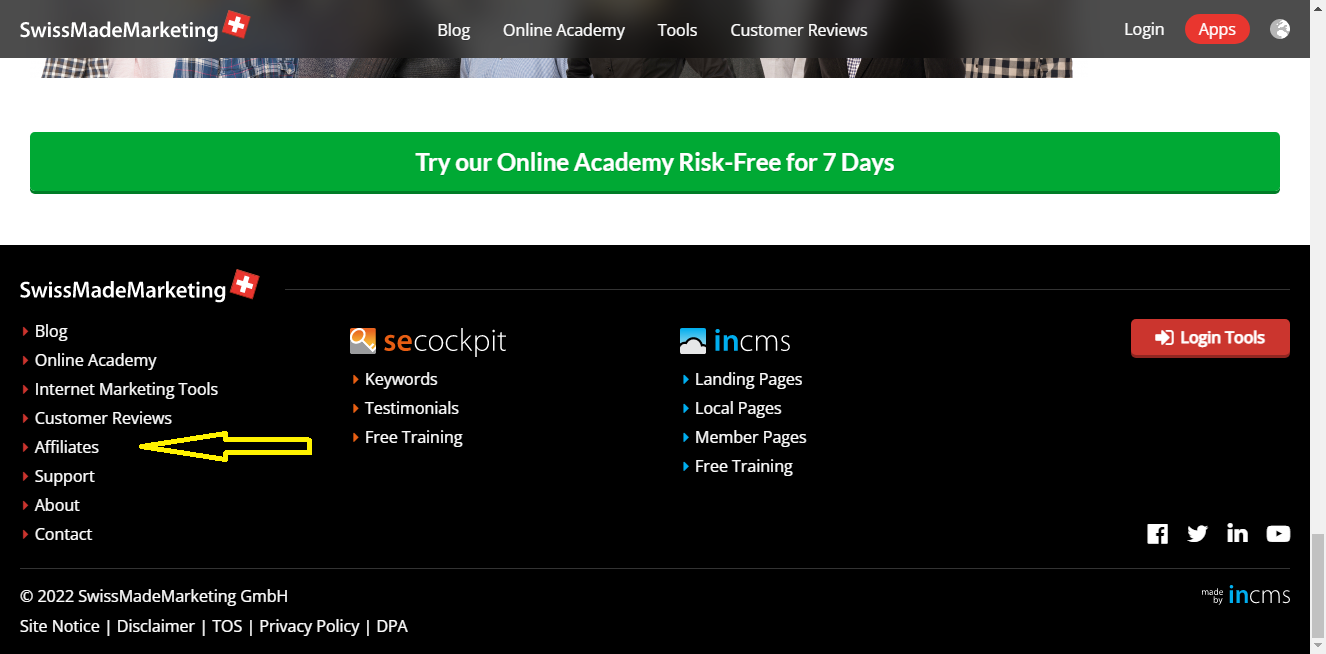Click the SwissMadeMarketing footer logo
The width and height of the screenshot is (1326, 654).
139,287
